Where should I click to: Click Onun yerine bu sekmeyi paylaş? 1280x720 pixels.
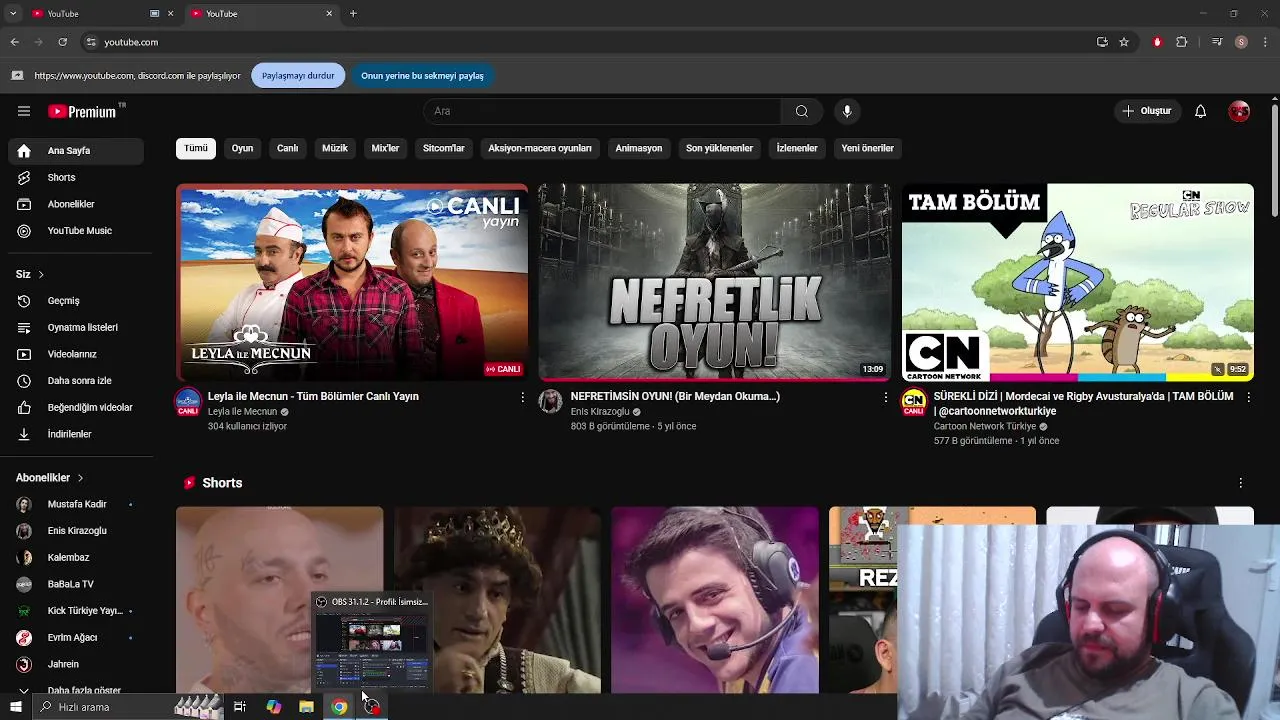click(422, 76)
